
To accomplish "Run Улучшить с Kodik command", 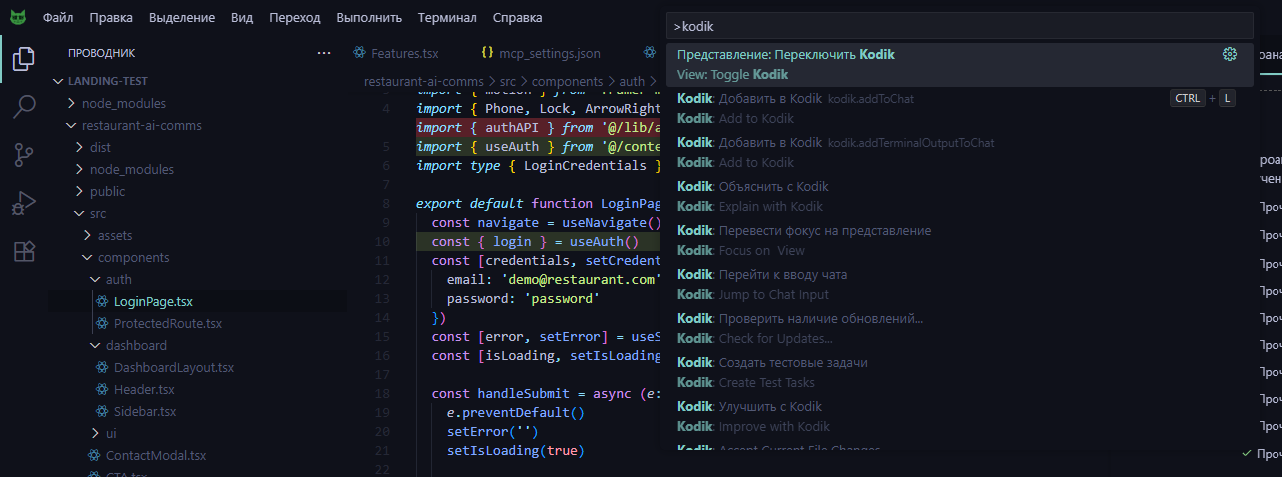I will pos(960,417).
